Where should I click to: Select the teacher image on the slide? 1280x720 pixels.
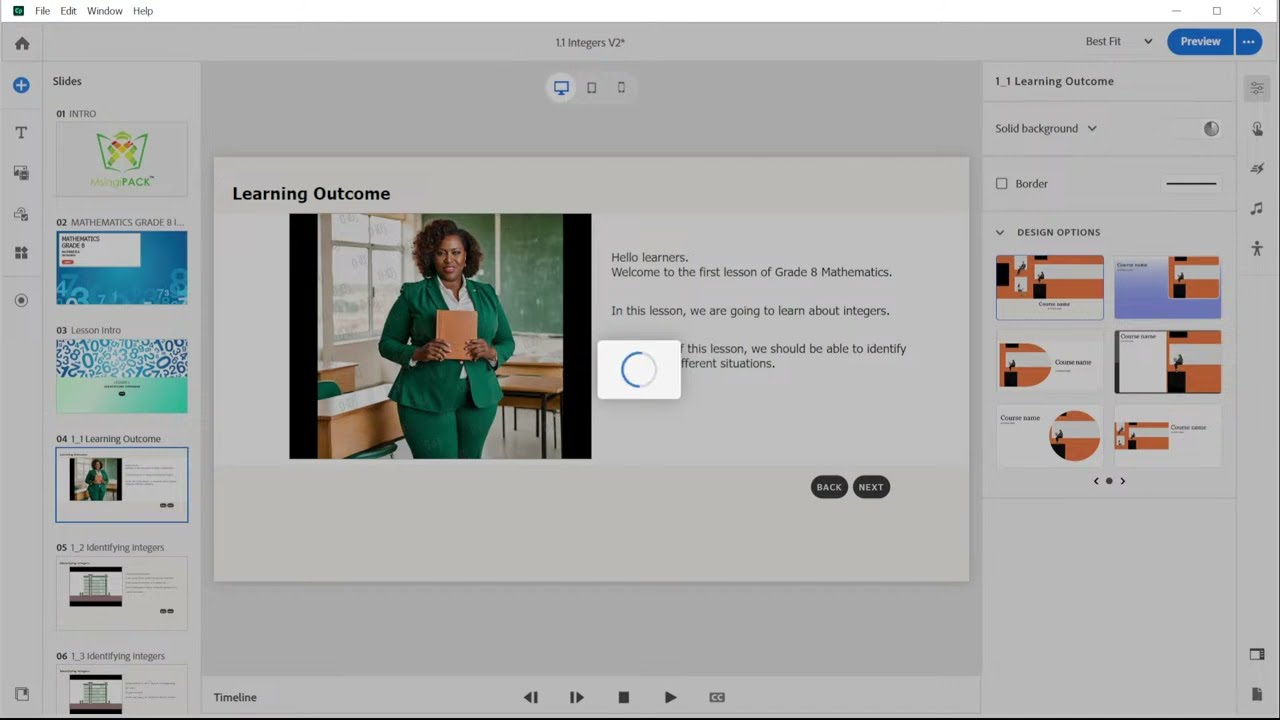click(440, 336)
